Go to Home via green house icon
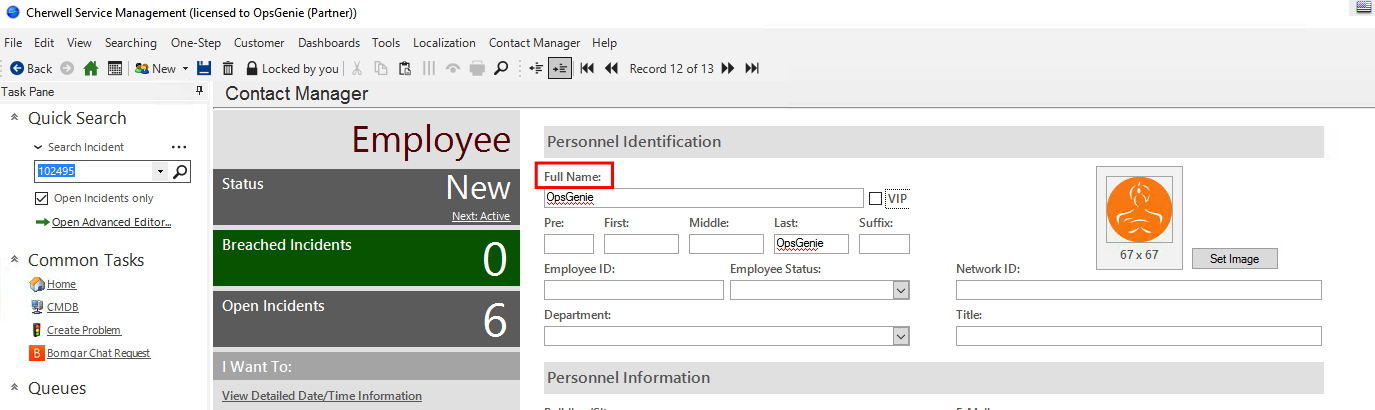Screen dimensions: 1375x410 click(91, 68)
